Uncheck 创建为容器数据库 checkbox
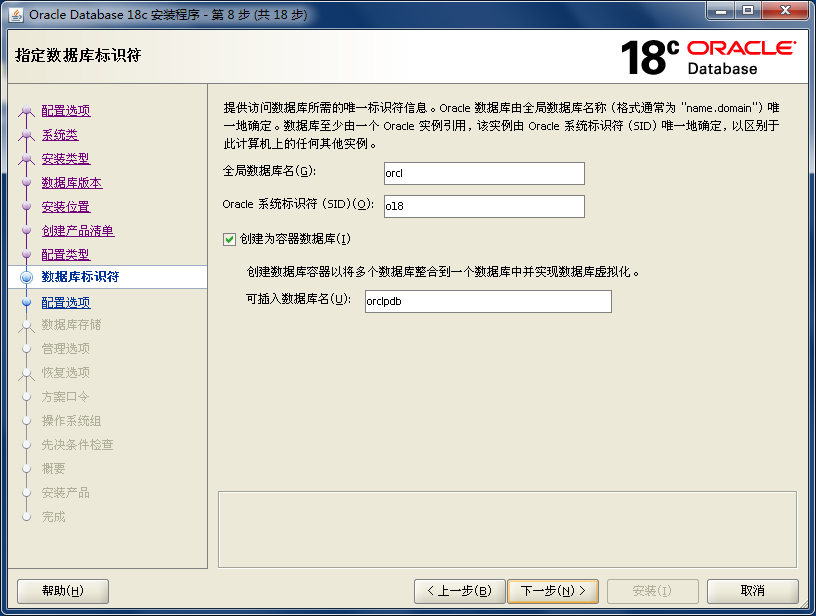This screenshot has height=616, width=816. tap(230, 239)
